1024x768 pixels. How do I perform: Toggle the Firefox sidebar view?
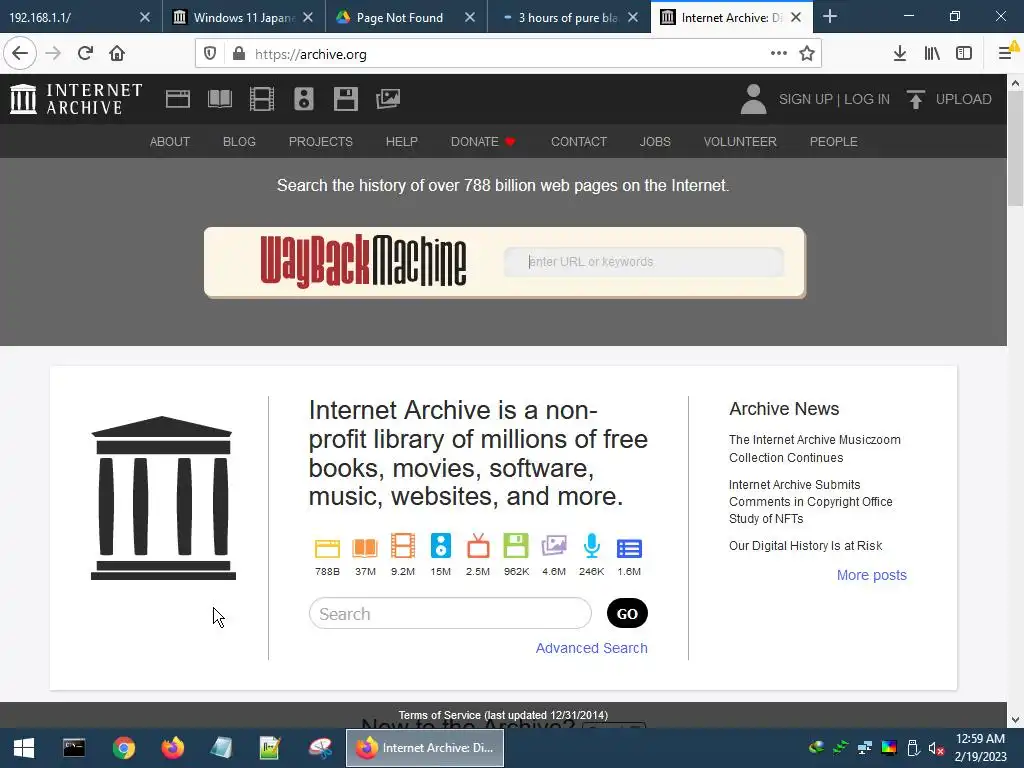click(x=964, y=54)
